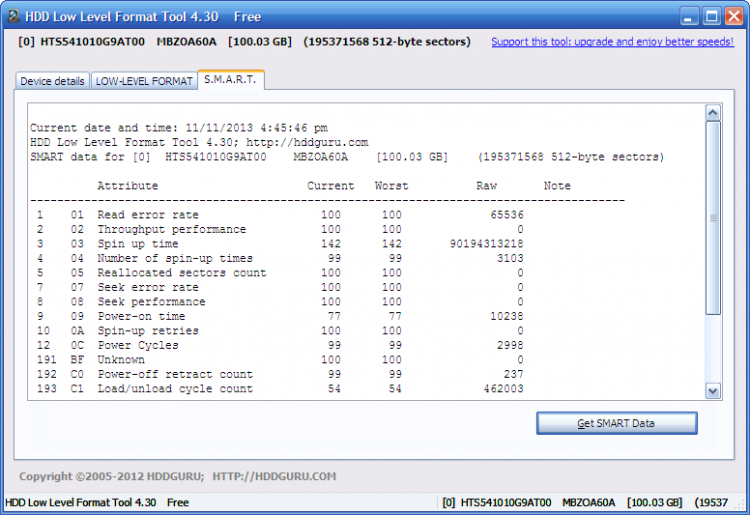Viewport: 750px width, 515px height.
Task: Click the raw value 90194313218
Action: pyautogui.click(x=486, y=243)
